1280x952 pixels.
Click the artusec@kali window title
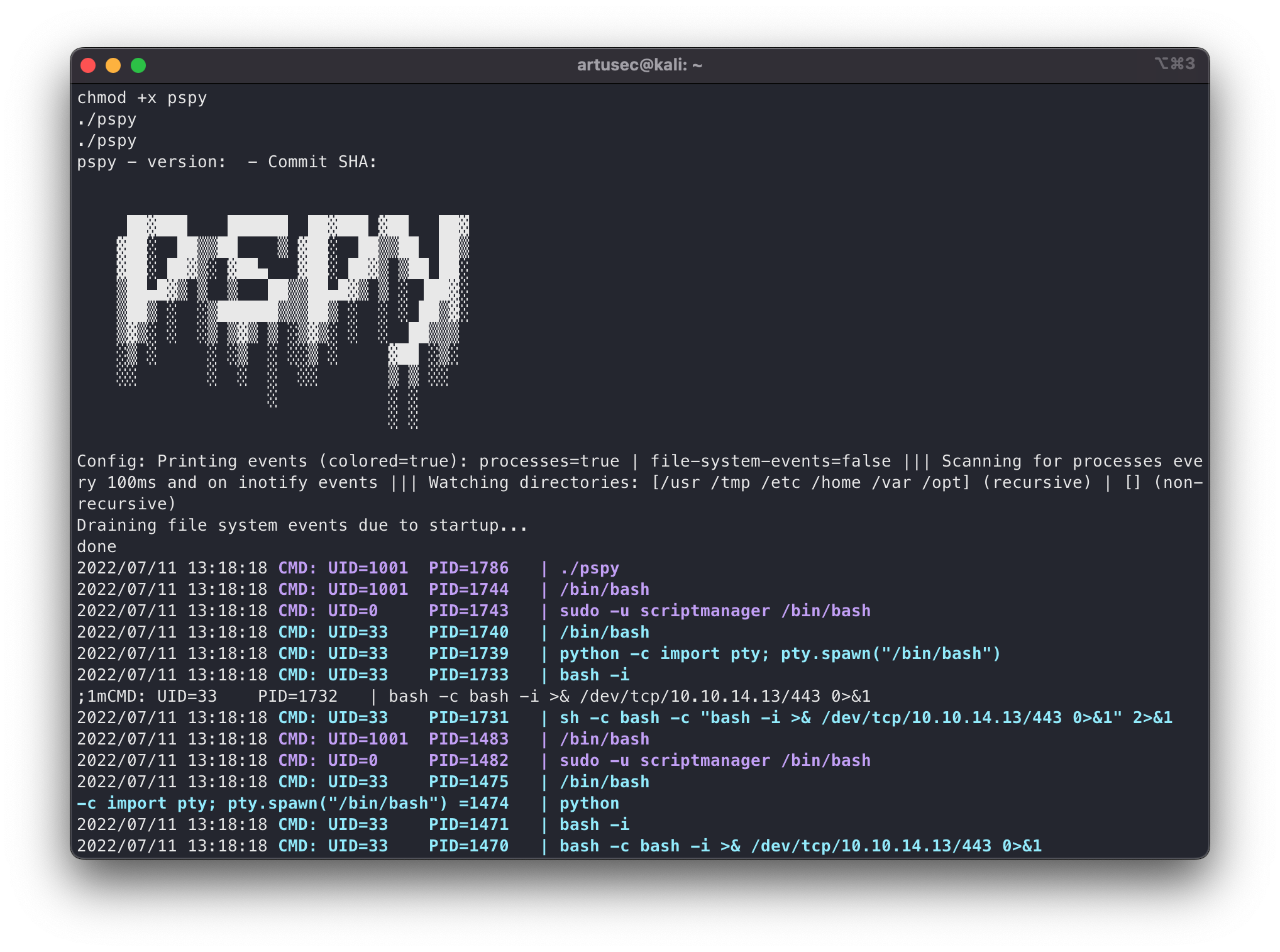click(x=639, y=65)
